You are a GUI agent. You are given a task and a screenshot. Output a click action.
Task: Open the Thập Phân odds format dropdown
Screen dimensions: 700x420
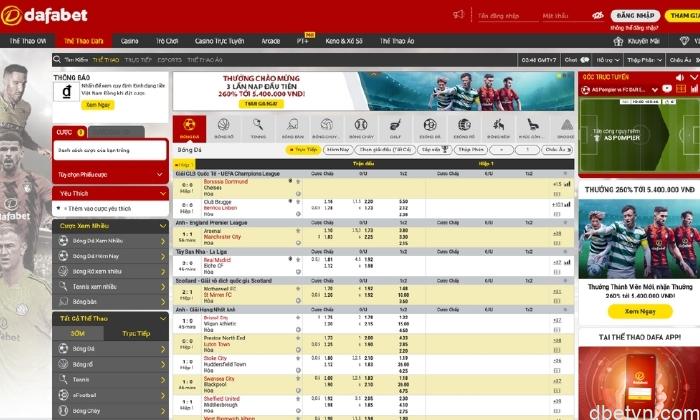(643, 60)
